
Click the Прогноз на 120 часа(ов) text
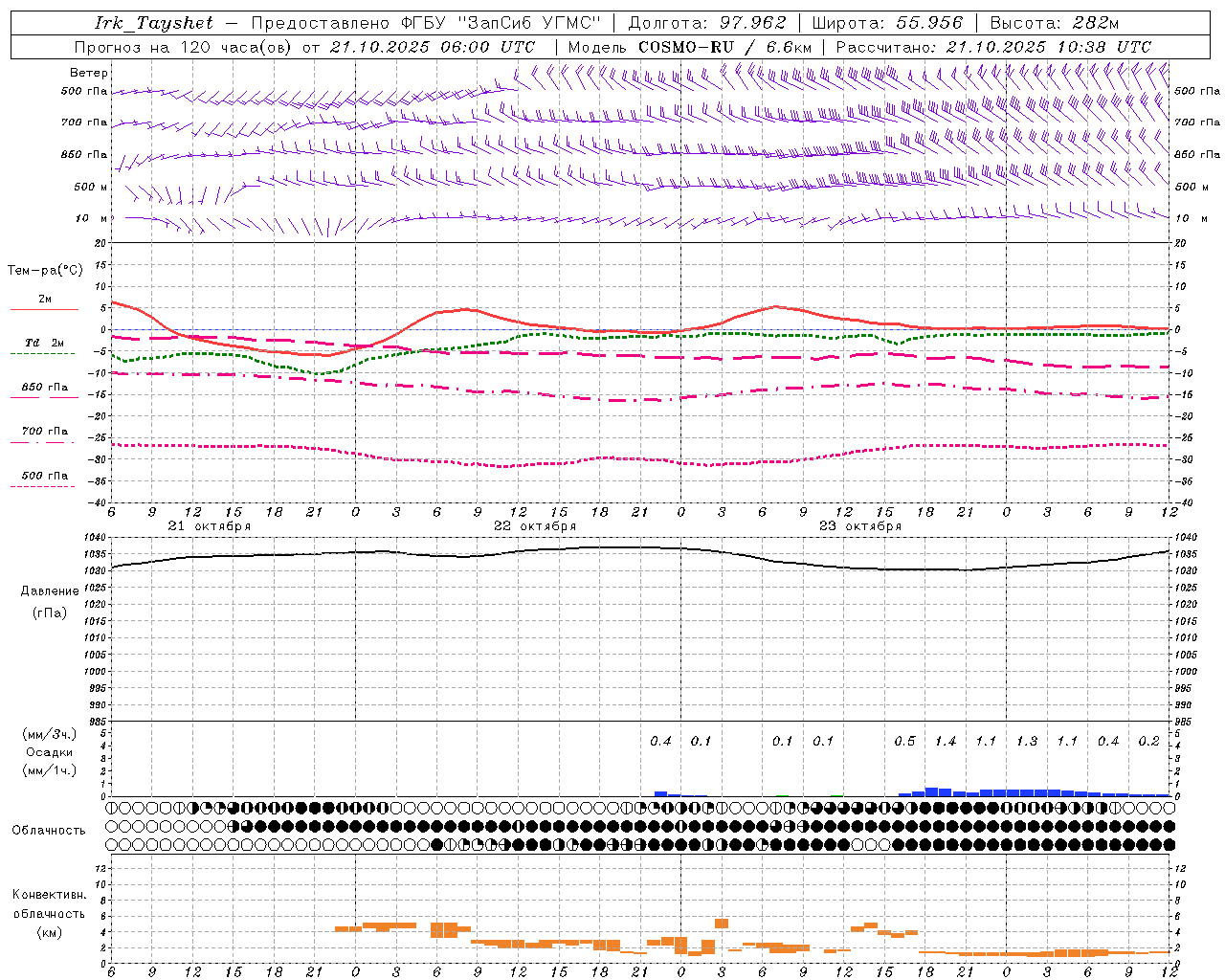tap(184, 47)
